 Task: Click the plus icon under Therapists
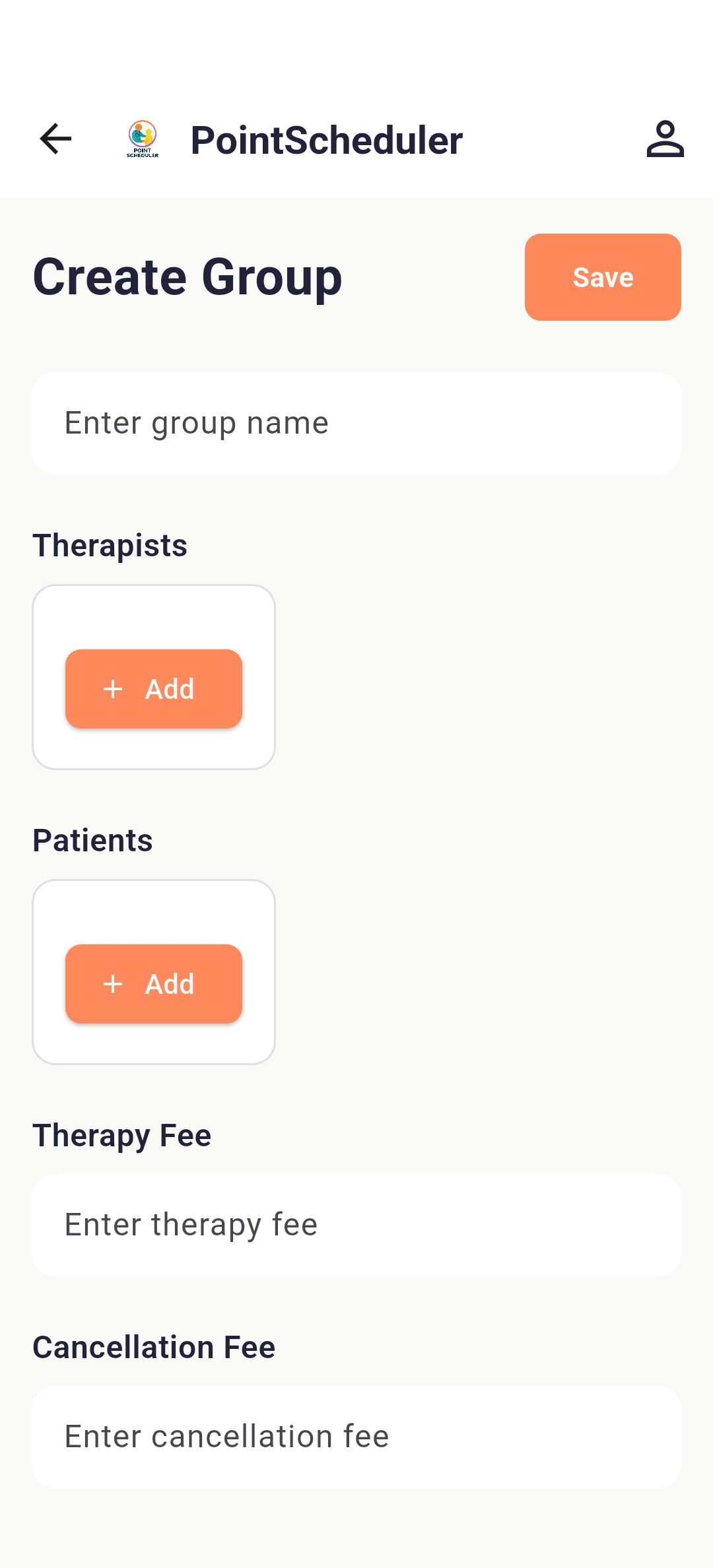tap(113, 689)
